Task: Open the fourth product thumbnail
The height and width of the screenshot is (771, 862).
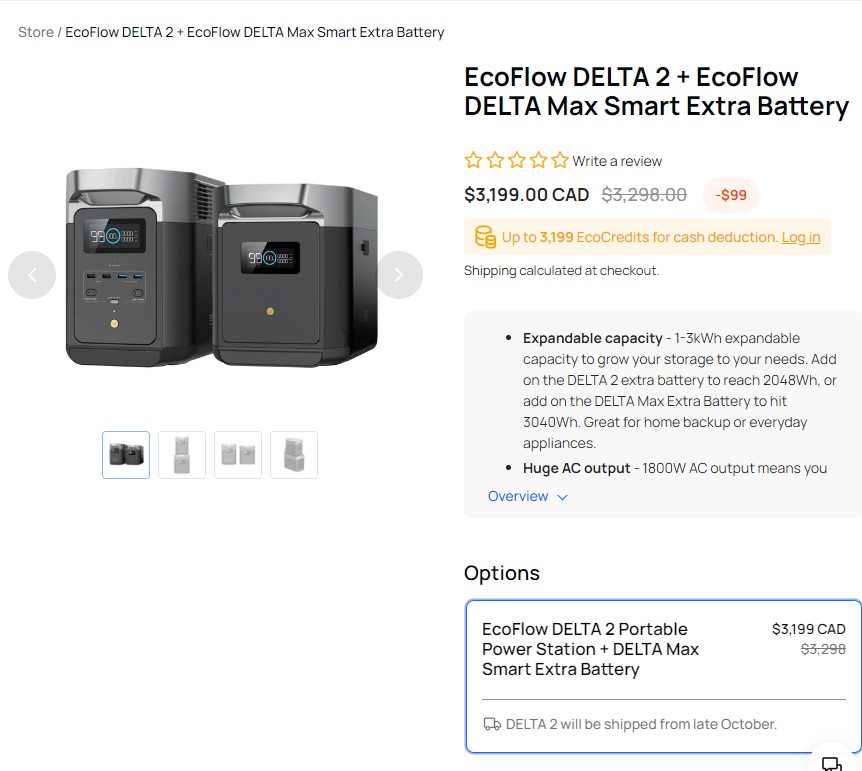Action: (294, 455)
